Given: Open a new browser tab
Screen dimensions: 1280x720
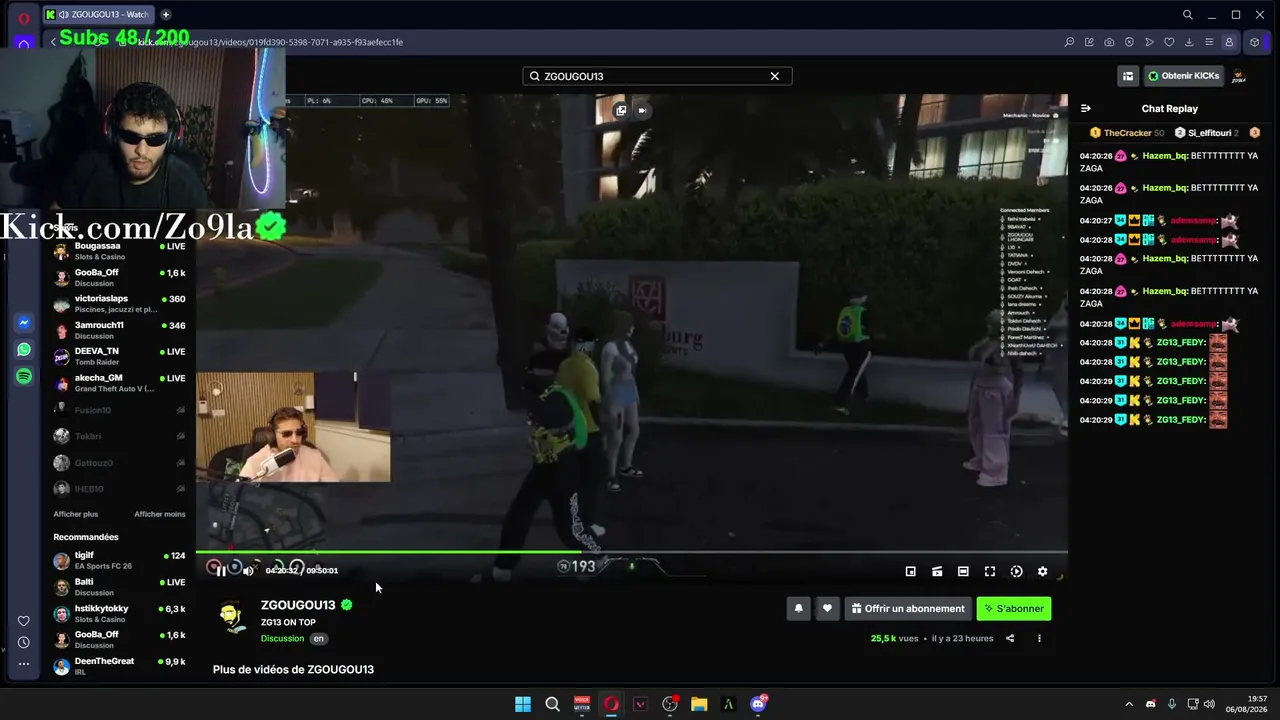Looking at the screenshot, I should coord(166,14).
